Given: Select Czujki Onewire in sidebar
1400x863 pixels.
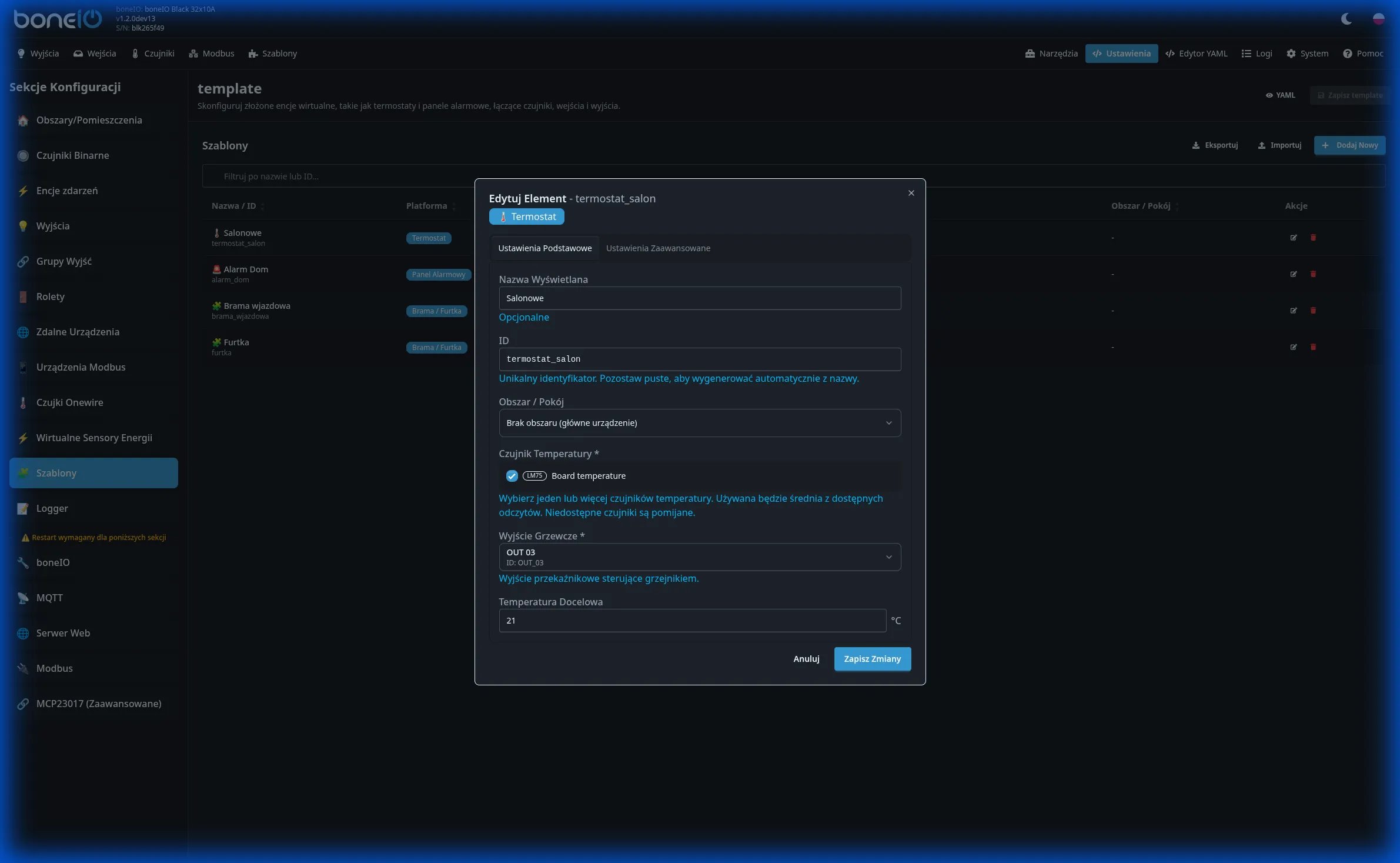Looking at the screenshot, I should pyautogui.click(x=69, y=402).
